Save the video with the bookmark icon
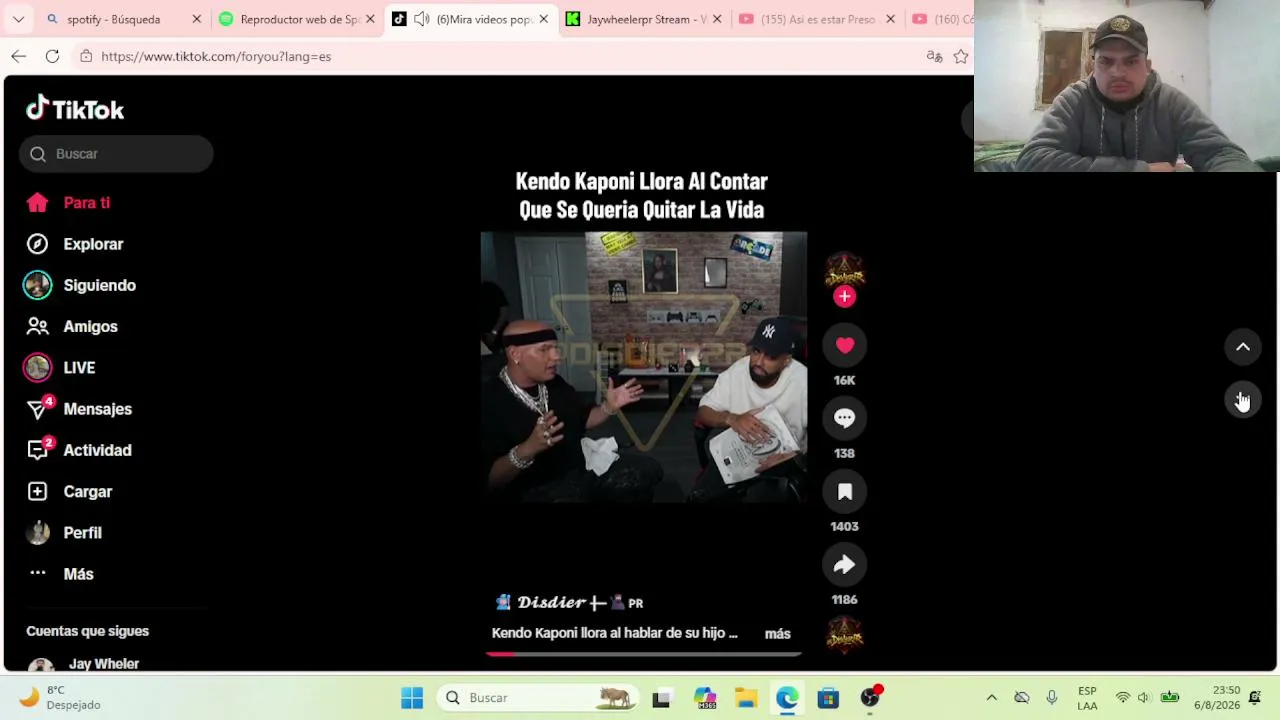The height and width of the screenshot is (720, 1280). [844, 491]
